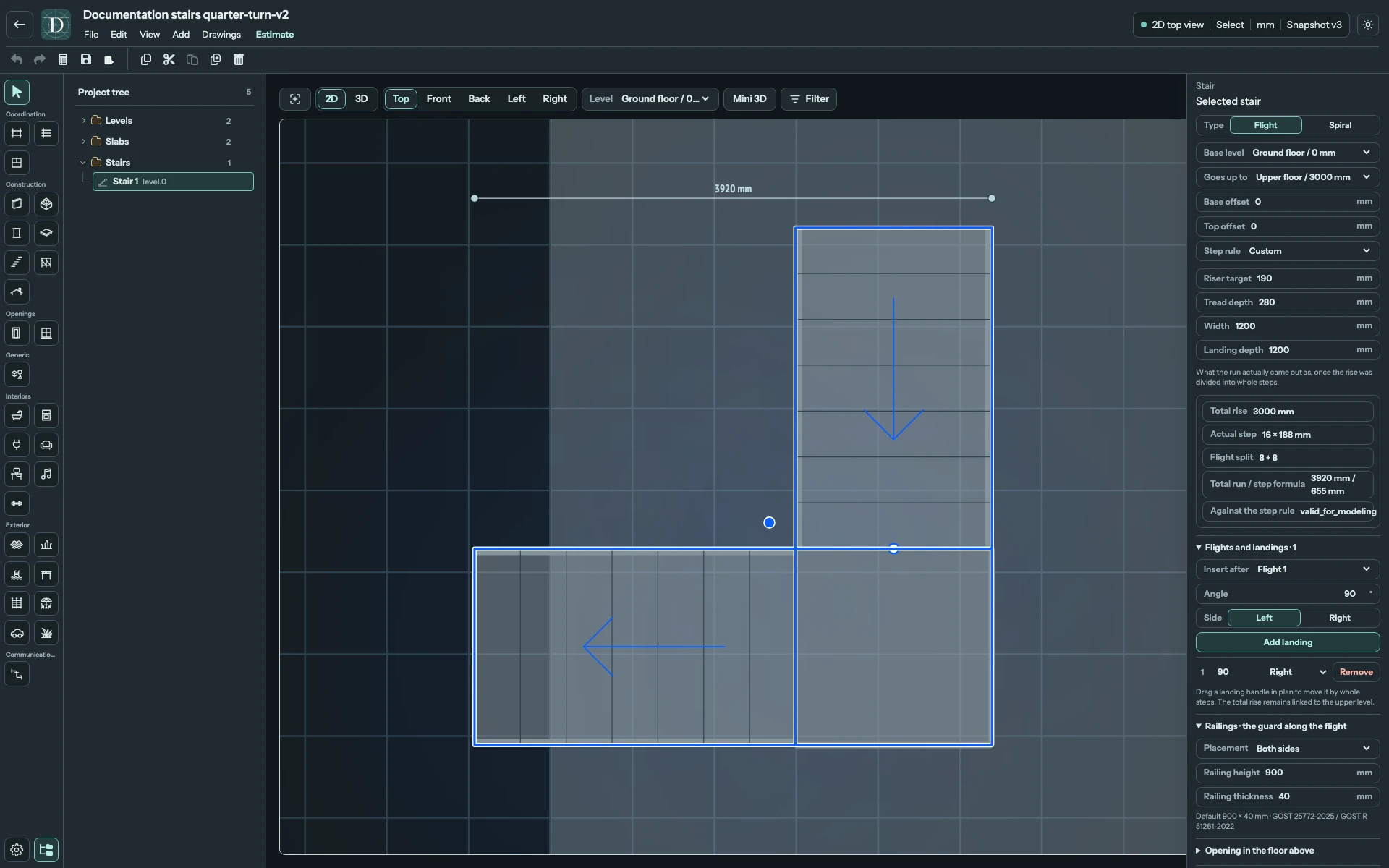This screenshot has height=868, width=1389.
Task: Open the Drawings menu
Action: tap(221, 35)
